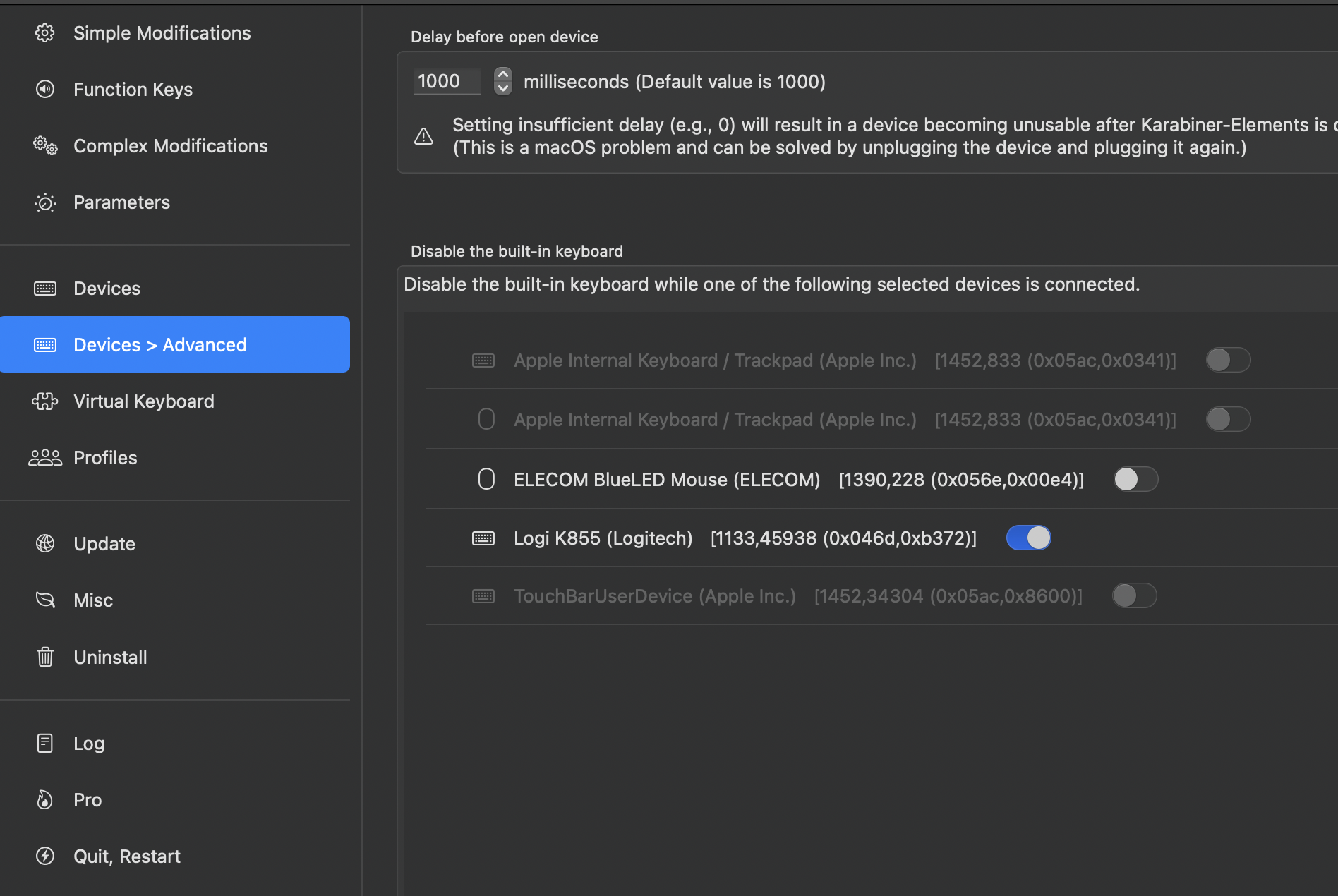The height and width of the screenshot is (896, 1338).
Task: Click the Function Keys speaker icon
Action: click(x=45, y=90)
